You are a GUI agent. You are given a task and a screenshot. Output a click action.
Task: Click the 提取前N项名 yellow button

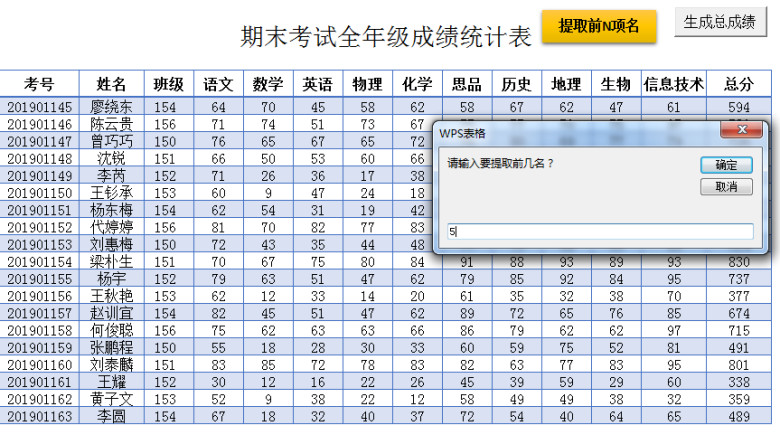(x=598, y=26)
